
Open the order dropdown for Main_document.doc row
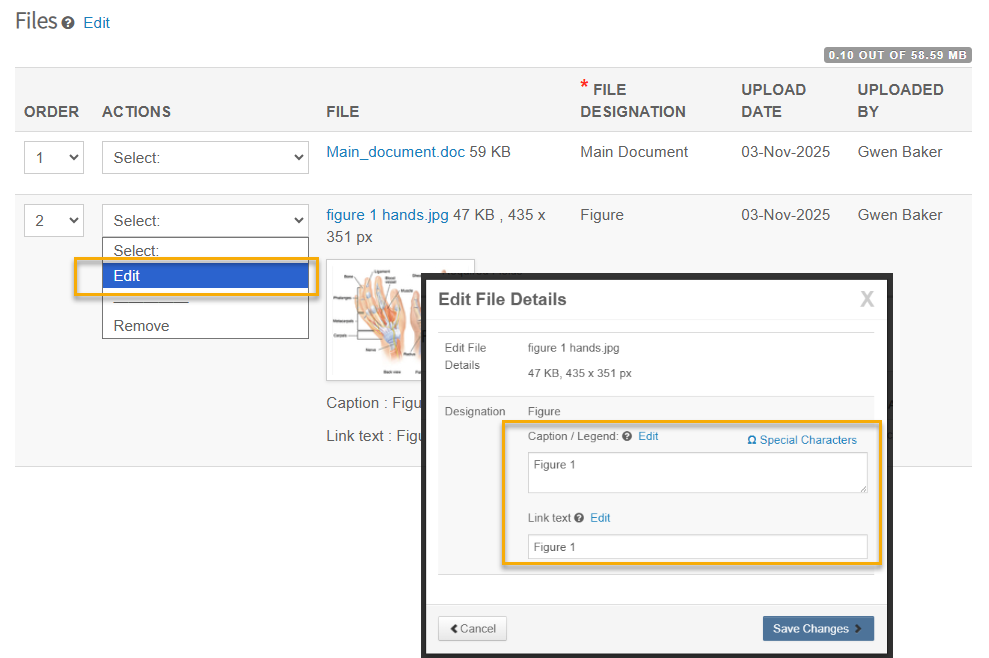(54, 157)
